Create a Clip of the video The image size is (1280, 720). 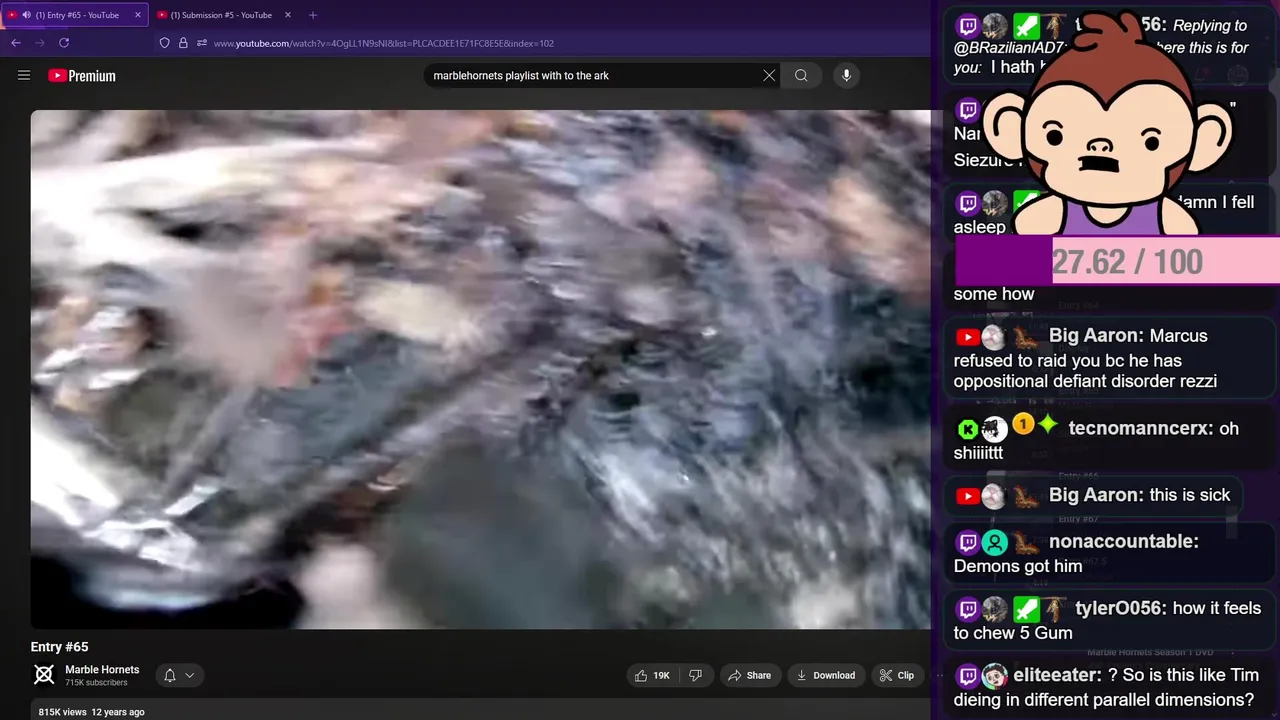point(897,675)
